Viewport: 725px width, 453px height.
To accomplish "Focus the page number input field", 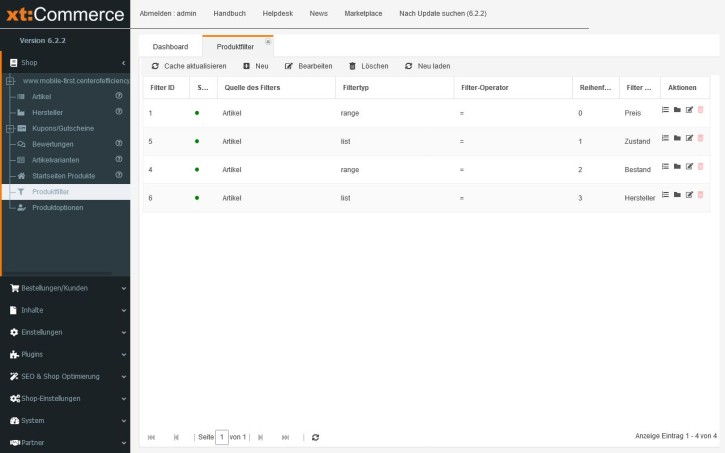I will point(222,437).
